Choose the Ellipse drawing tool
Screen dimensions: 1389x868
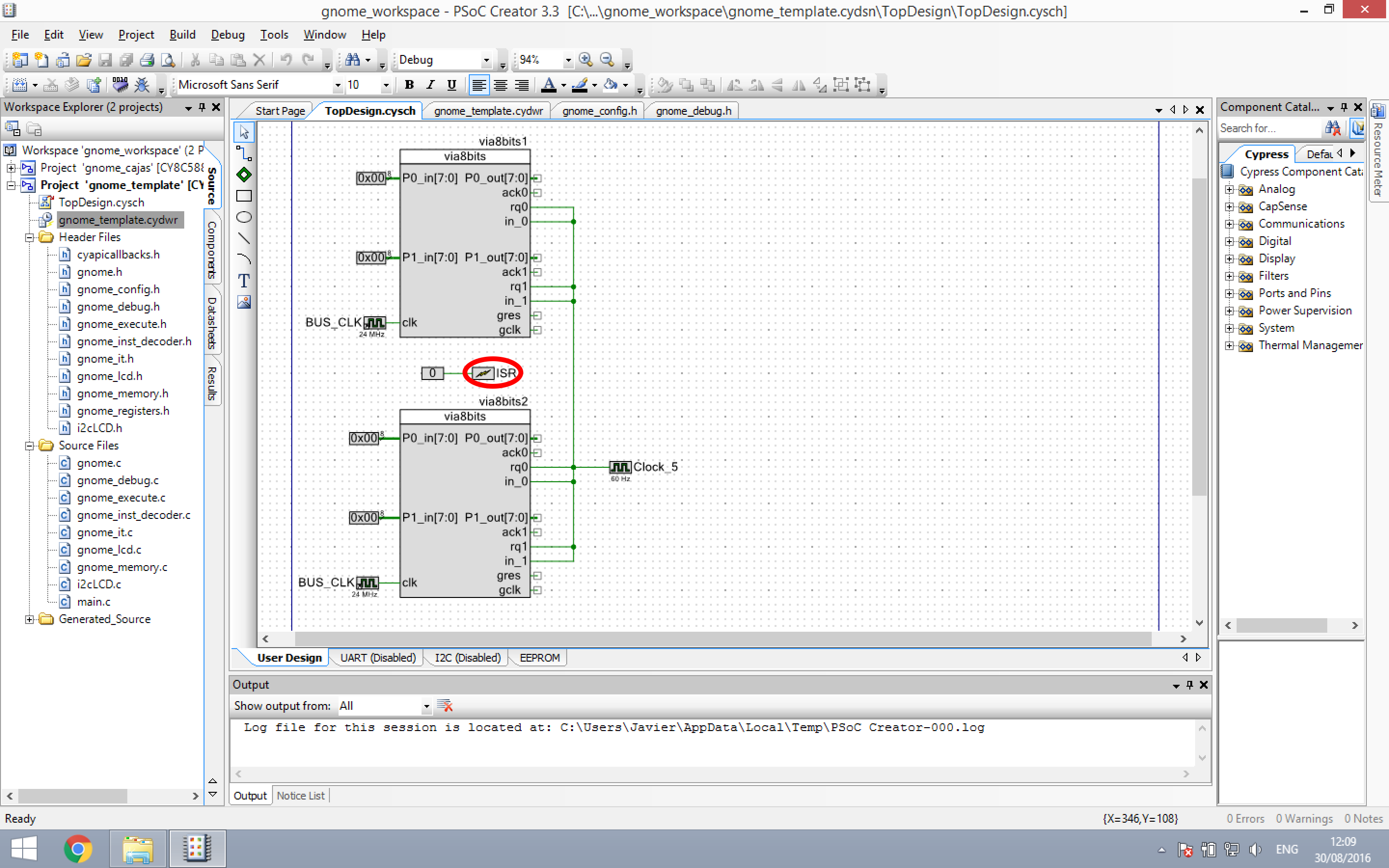pos(244,217)
